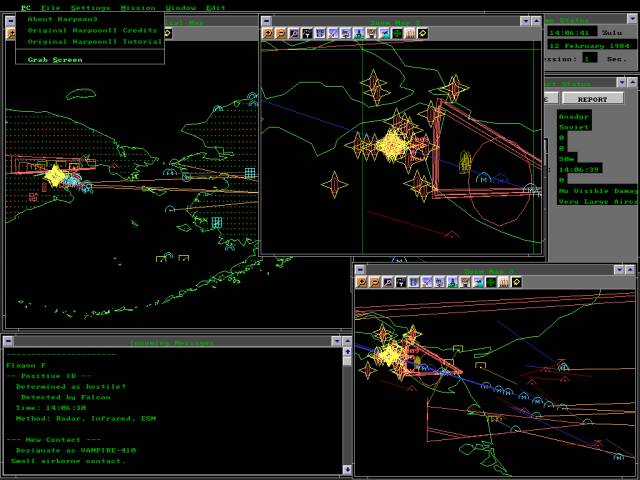This screenshot has height=480, width=640.
Task: Open system menu box of upper Zoom Map window
Action: (266, 20)
